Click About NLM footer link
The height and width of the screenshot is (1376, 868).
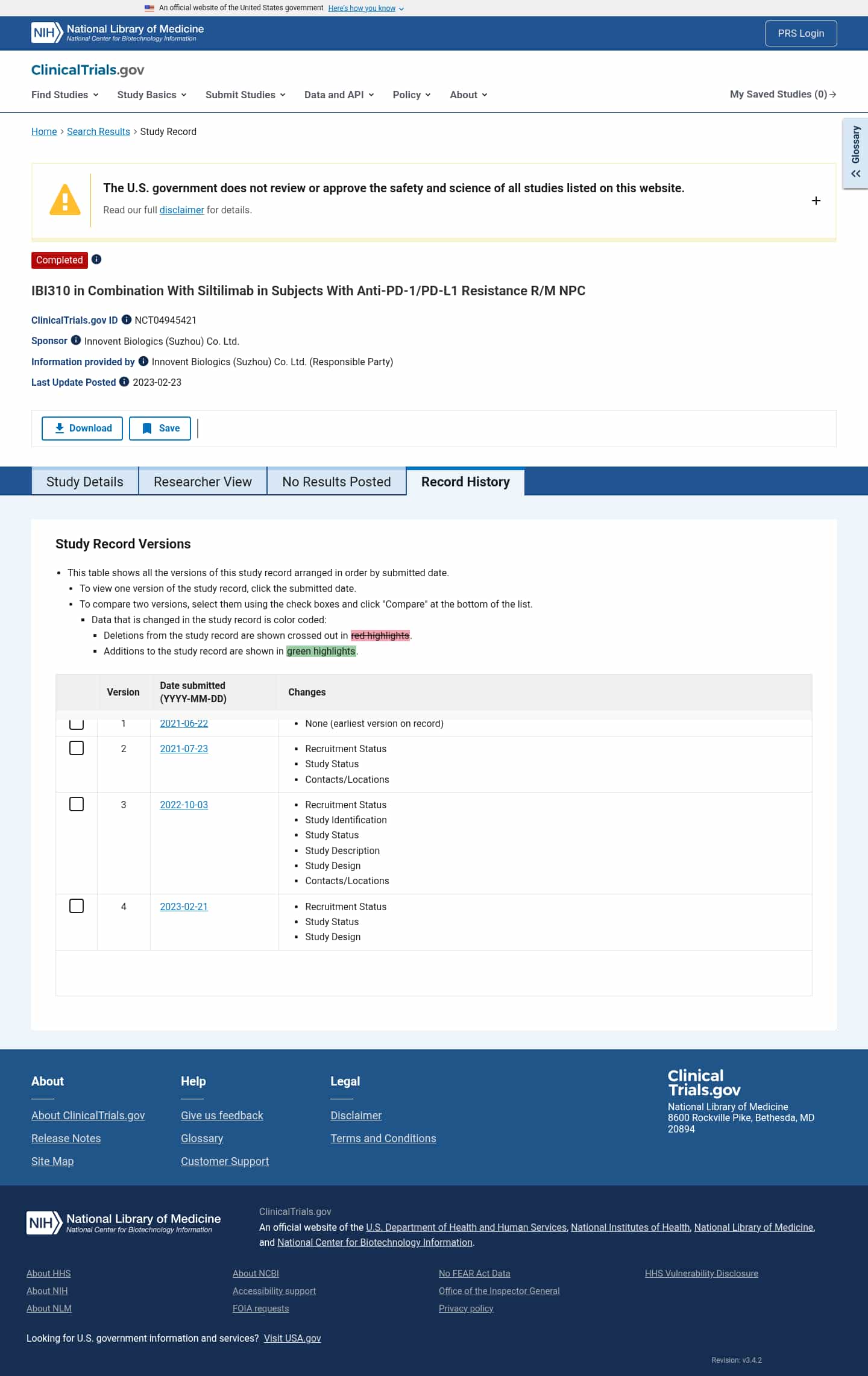49,1308
